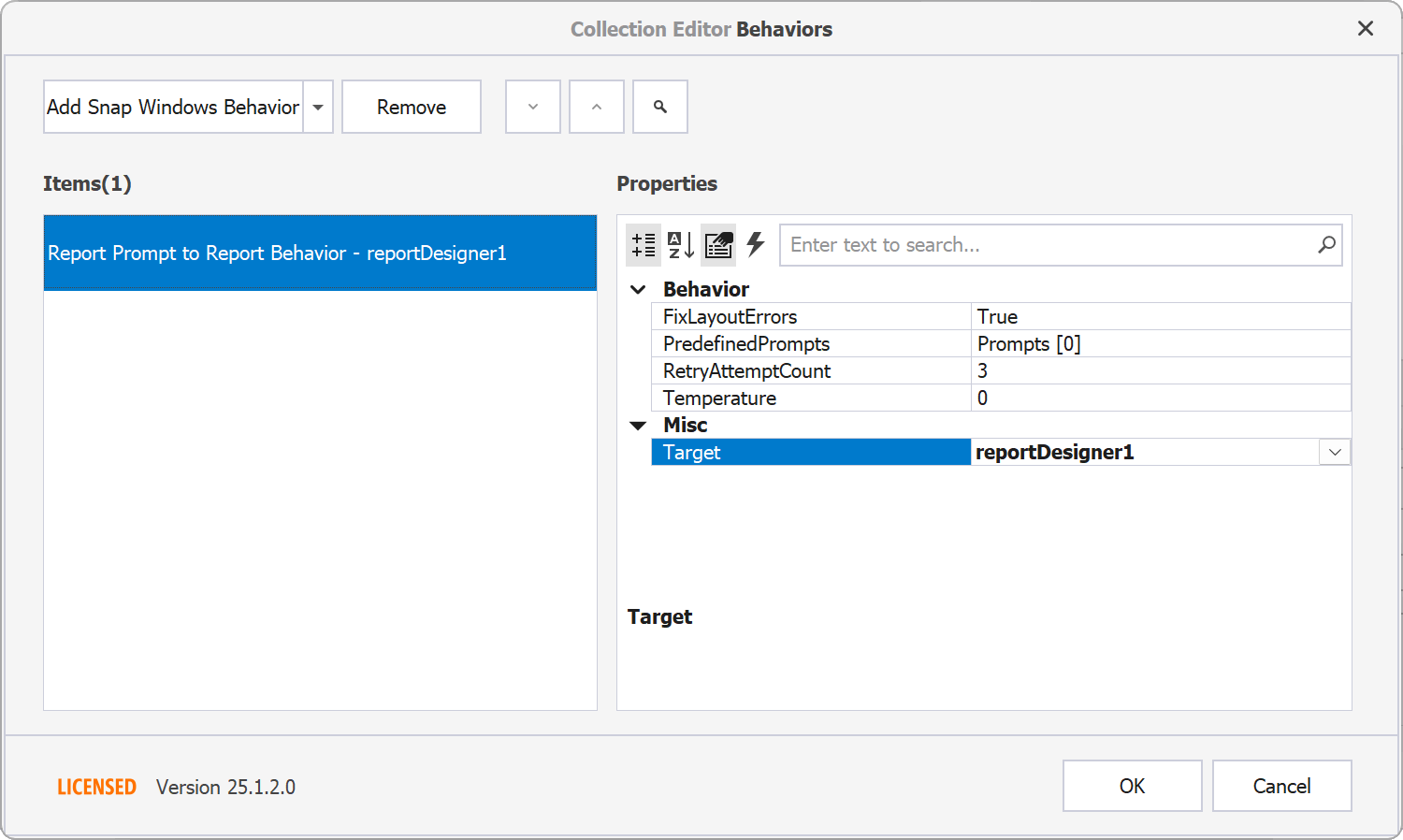Collapse the Behavior category

637,289
